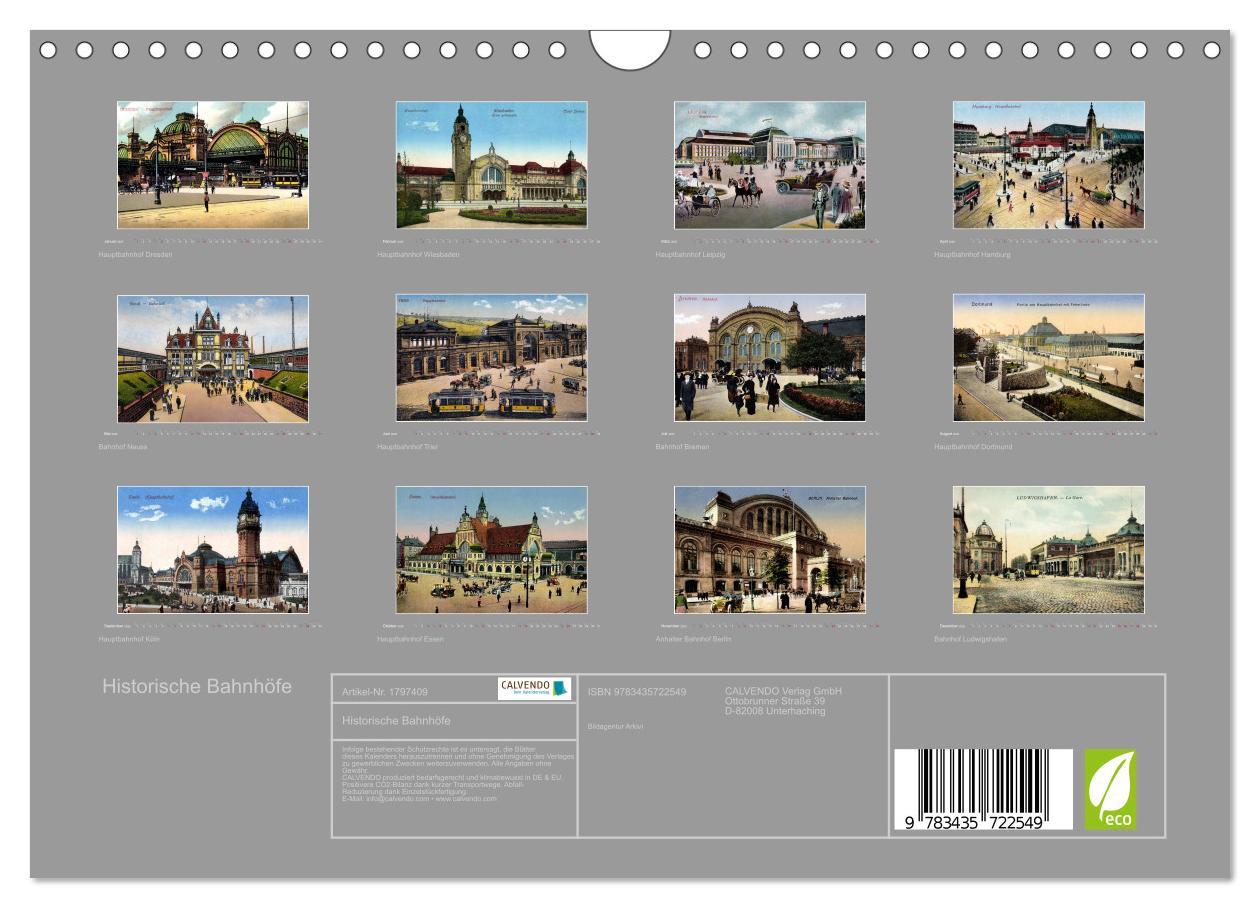Image resolution: width=1260 pixels, height=908 pixels.
Task: Click the green eco leaf logo
Action: pyautogui.click(x=1111, y=790)
